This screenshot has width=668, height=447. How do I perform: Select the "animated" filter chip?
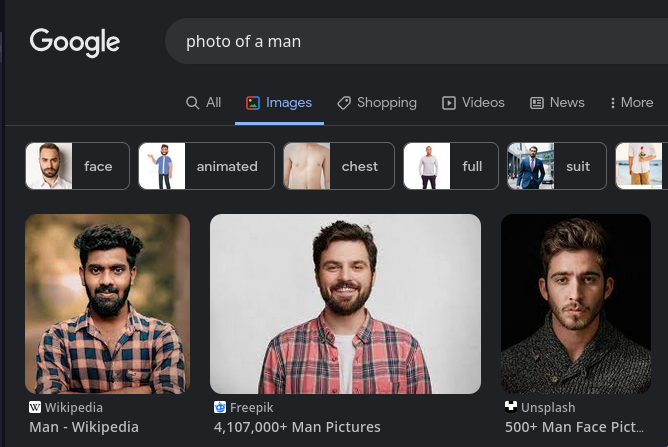205,166
